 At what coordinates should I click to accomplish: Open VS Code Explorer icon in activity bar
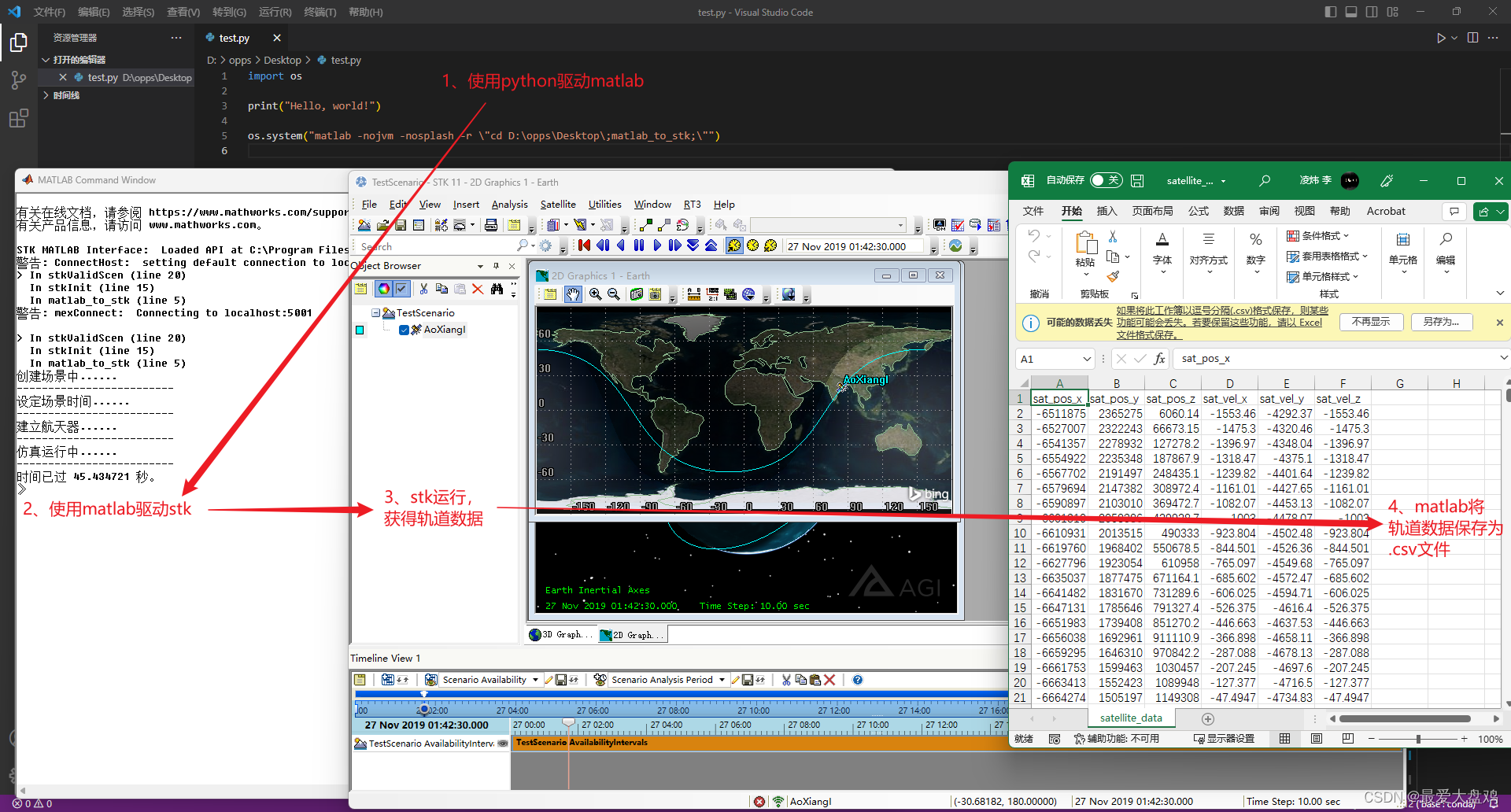18,42
